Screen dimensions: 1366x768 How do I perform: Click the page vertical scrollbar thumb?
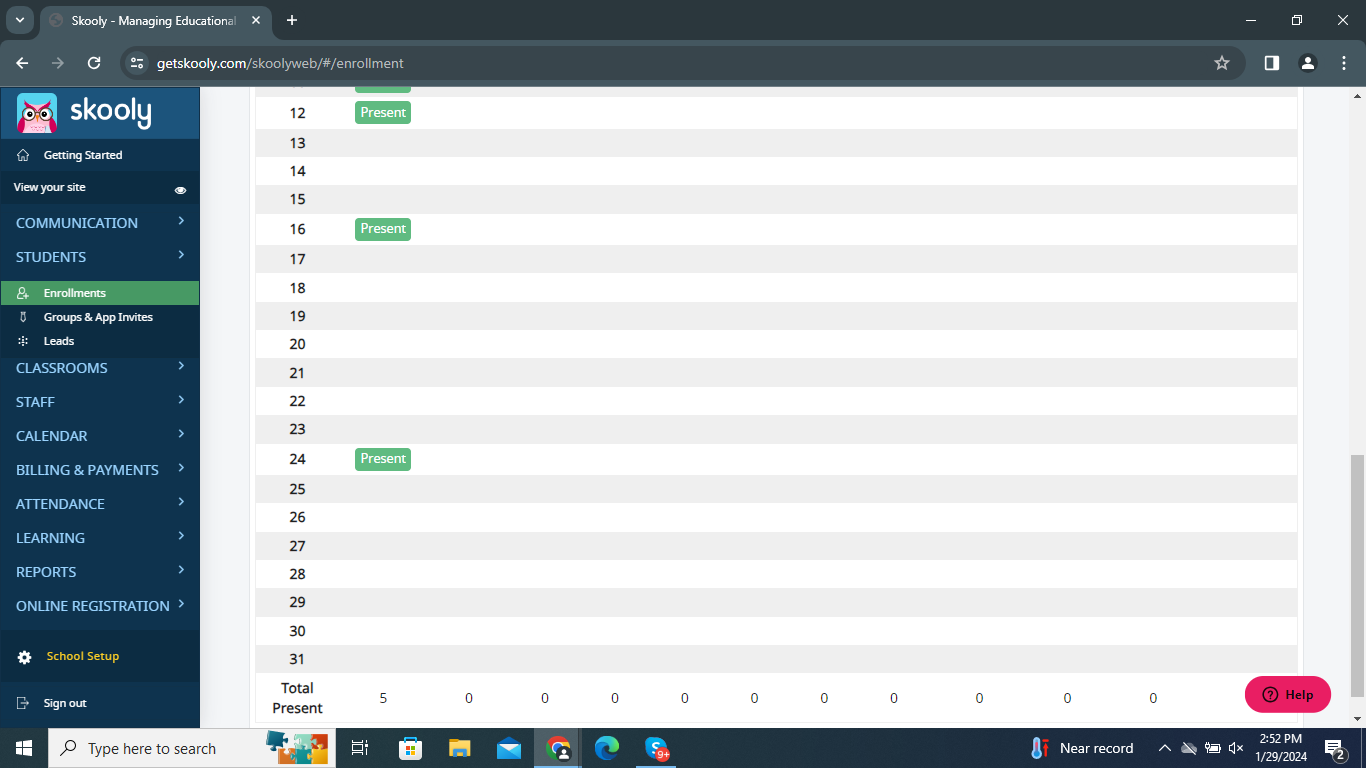click(x=1357, y=575)
